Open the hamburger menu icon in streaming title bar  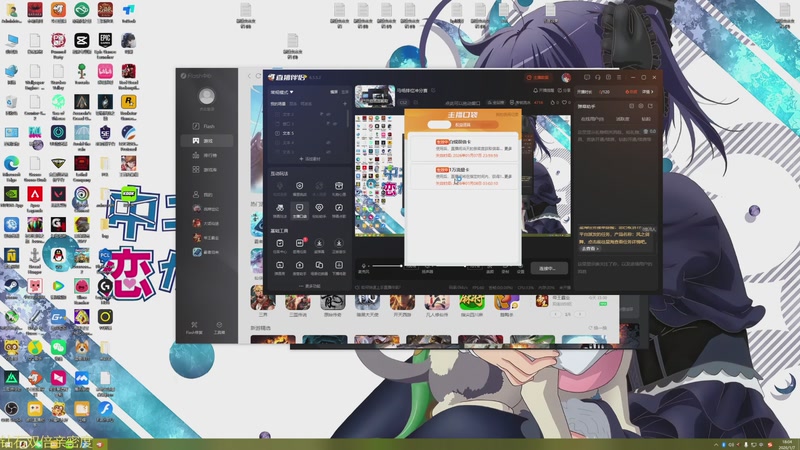click(x=619, y=78)
